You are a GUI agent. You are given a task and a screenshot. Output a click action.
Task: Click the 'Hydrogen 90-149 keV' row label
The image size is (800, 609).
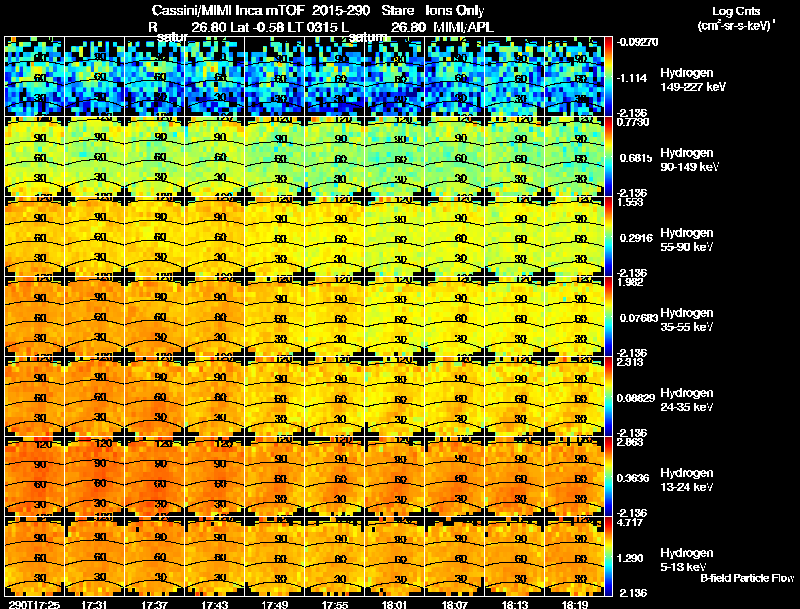point(689,160)
